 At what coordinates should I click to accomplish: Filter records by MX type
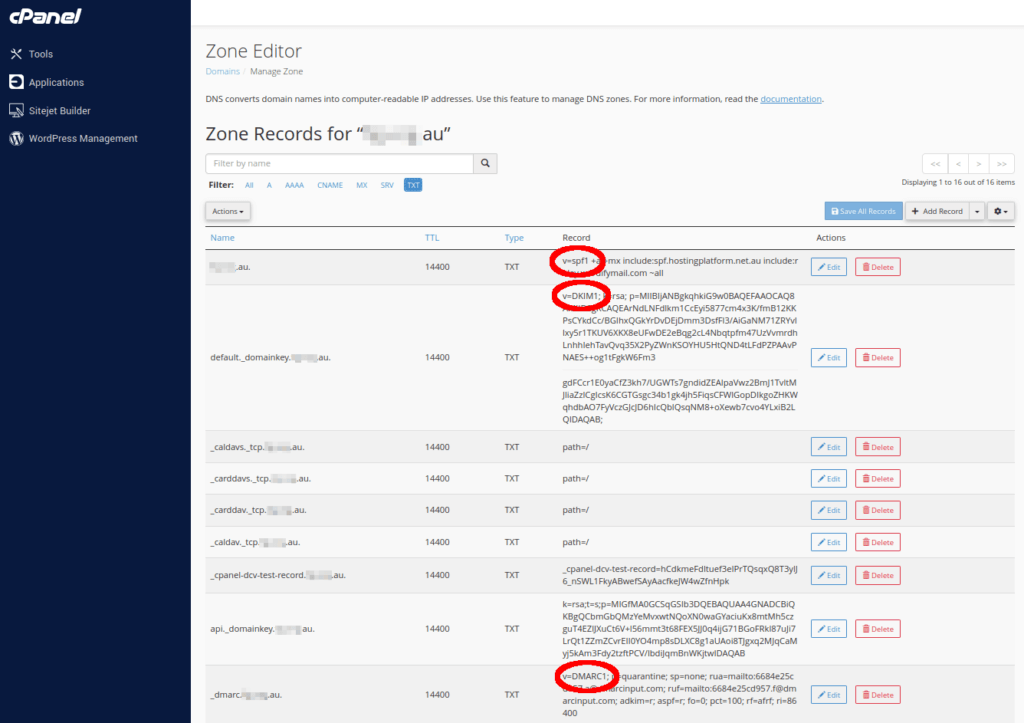tap(362, 185)
